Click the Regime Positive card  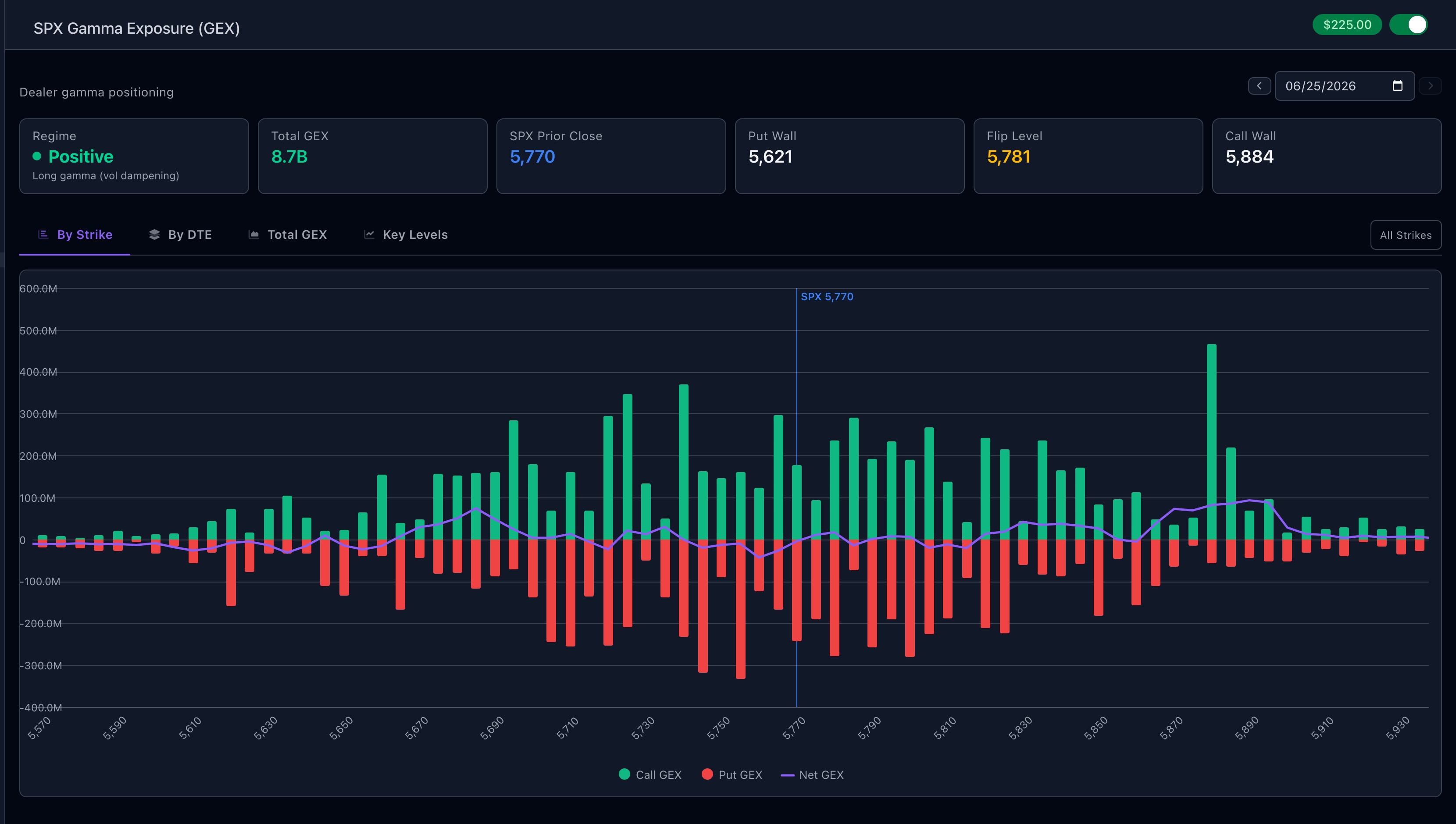pyautogui.click(x=134, y=156)
